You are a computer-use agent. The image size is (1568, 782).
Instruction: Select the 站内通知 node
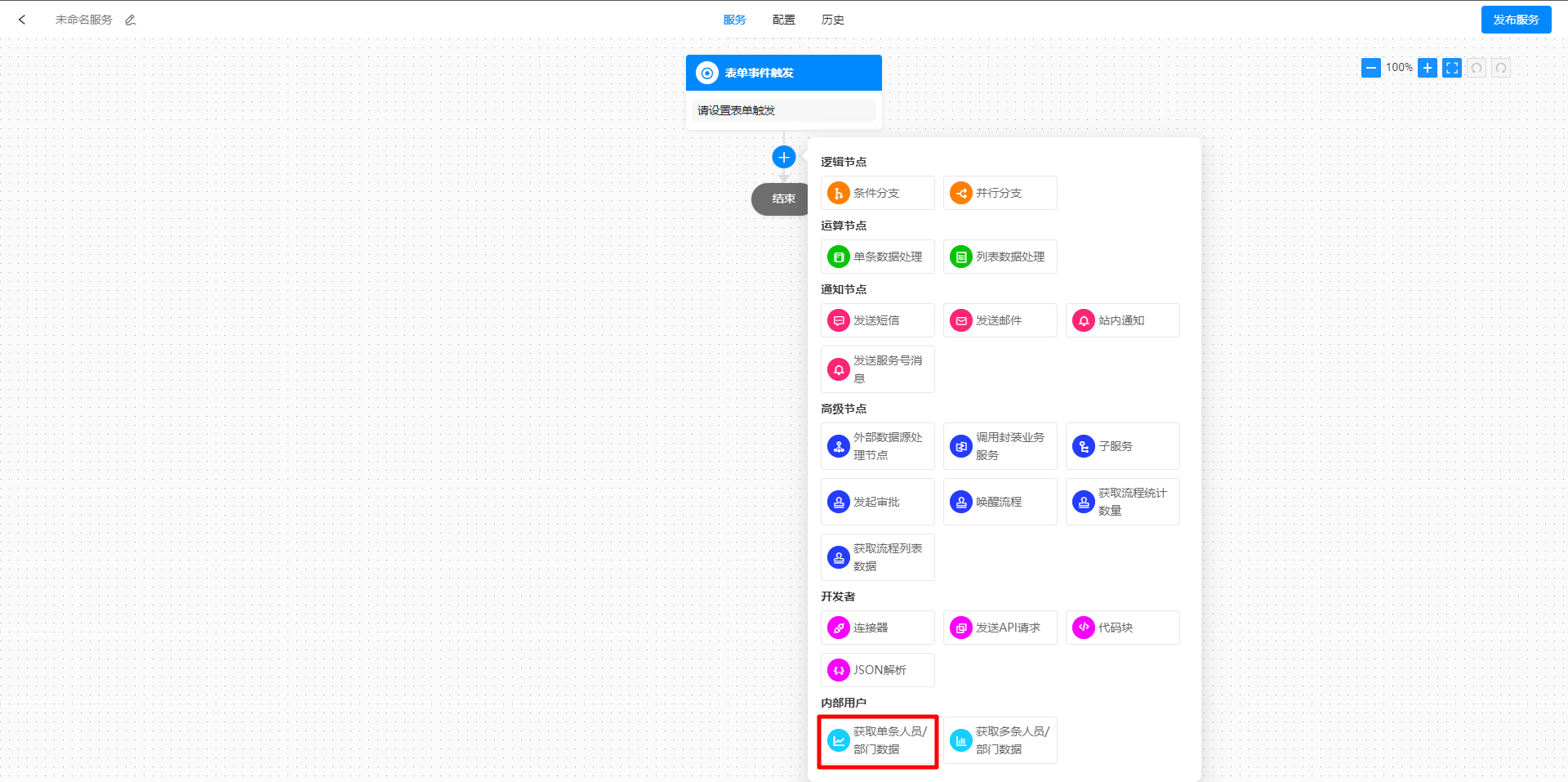point(1122,320)
